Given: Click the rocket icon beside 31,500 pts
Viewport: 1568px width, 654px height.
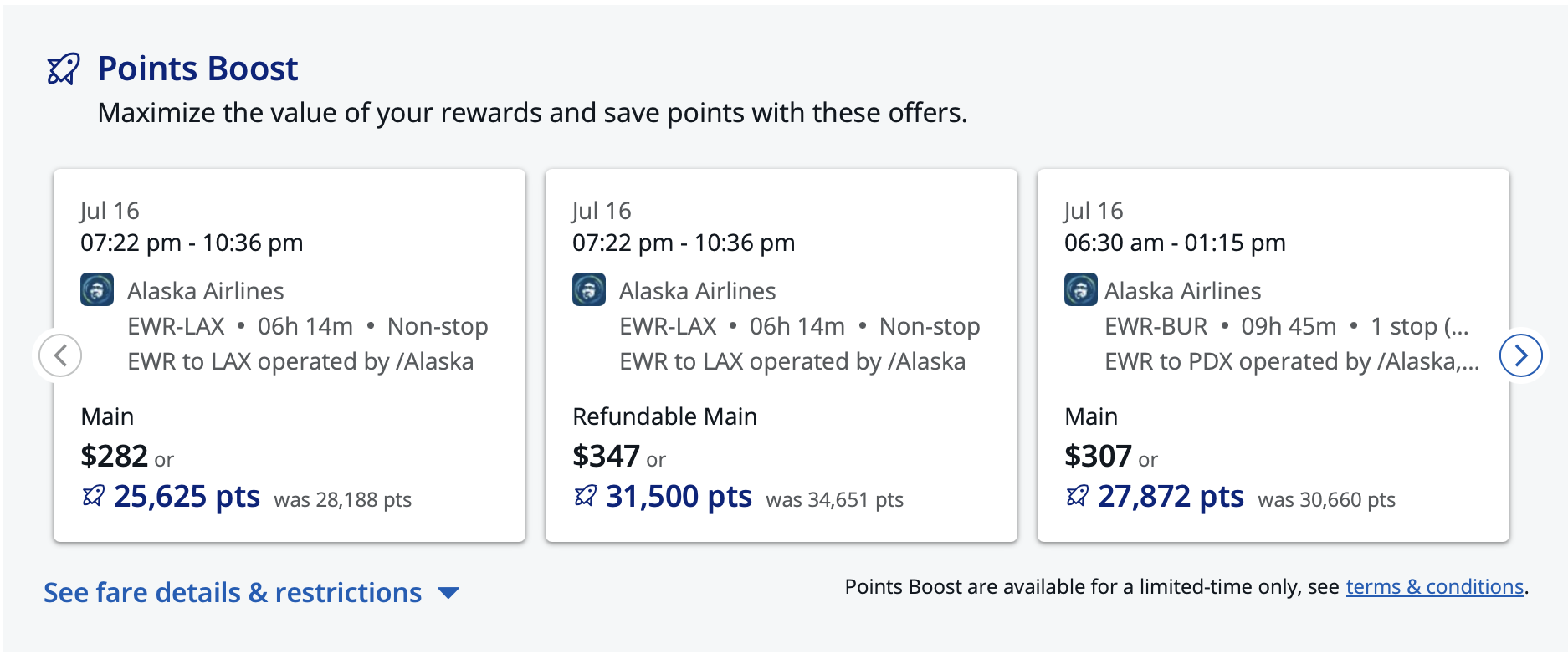Looking at the screenshot, I should (585, 495).
